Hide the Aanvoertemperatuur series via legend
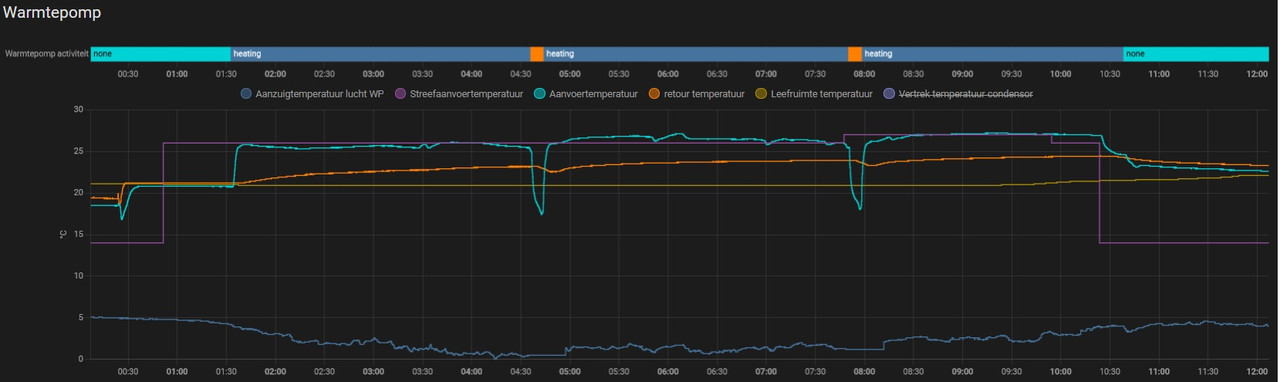 point(586,94)
